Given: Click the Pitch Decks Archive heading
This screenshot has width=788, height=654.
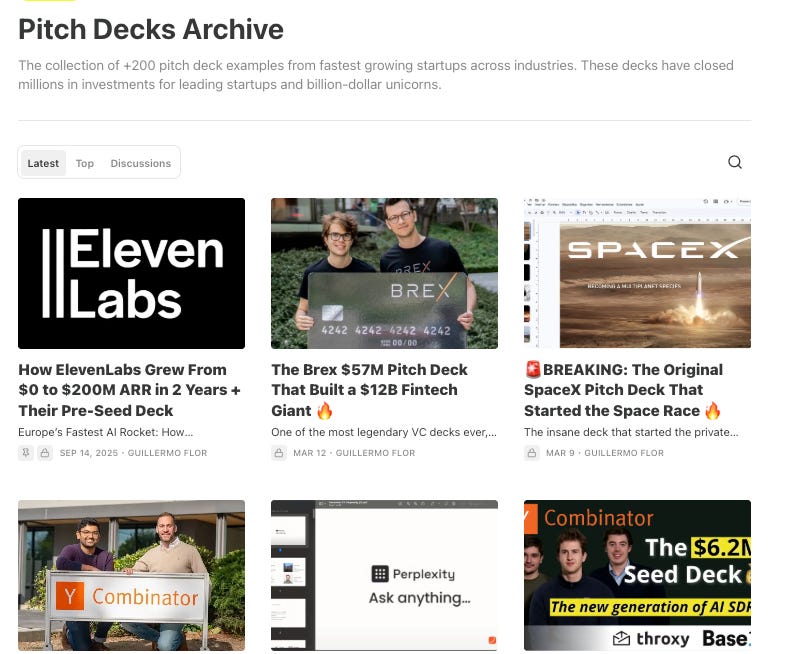Looking at the screenshot, I should 151,29.
